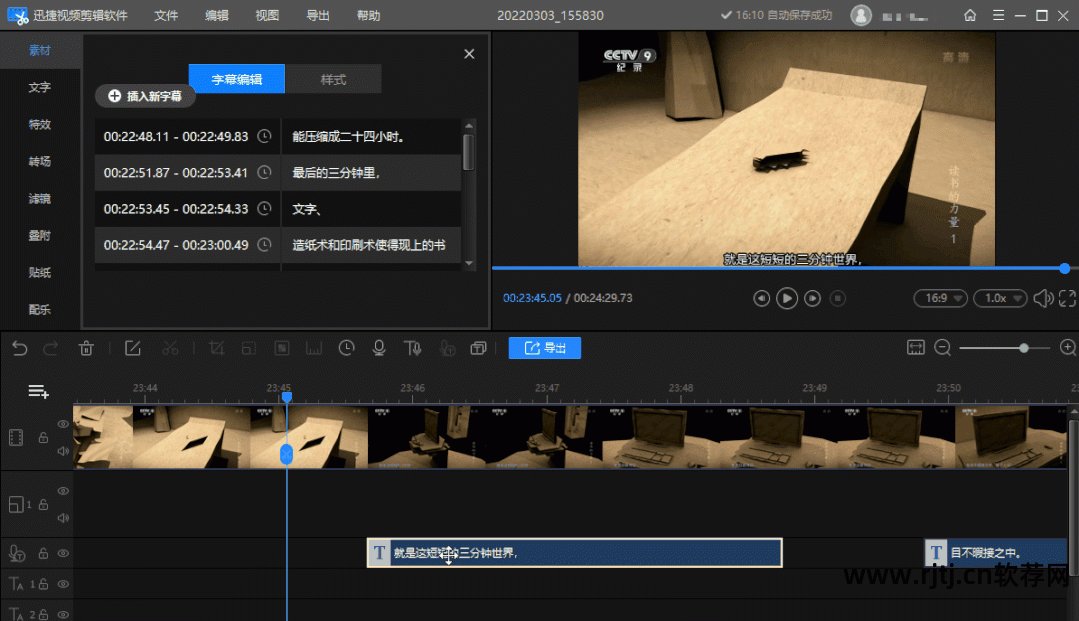Click the preview progress bar handle
Image resolution: width=1079 pixels, height=621 pixels.
tap(1065, 268)
